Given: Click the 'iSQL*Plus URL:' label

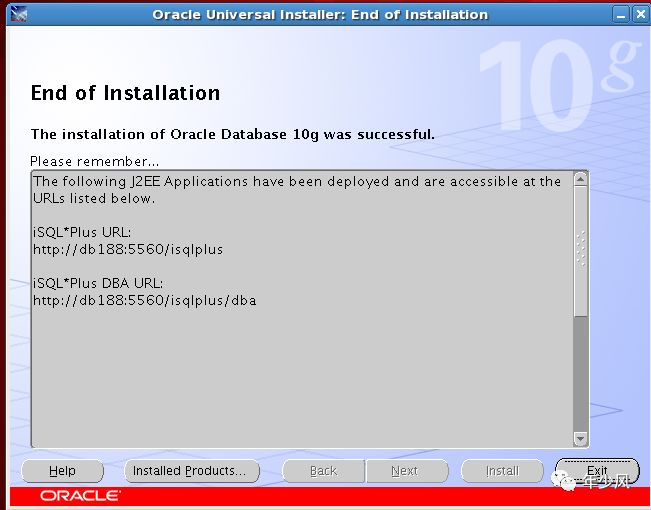Looking at the screenshot, I should click(x=82, y=232).
